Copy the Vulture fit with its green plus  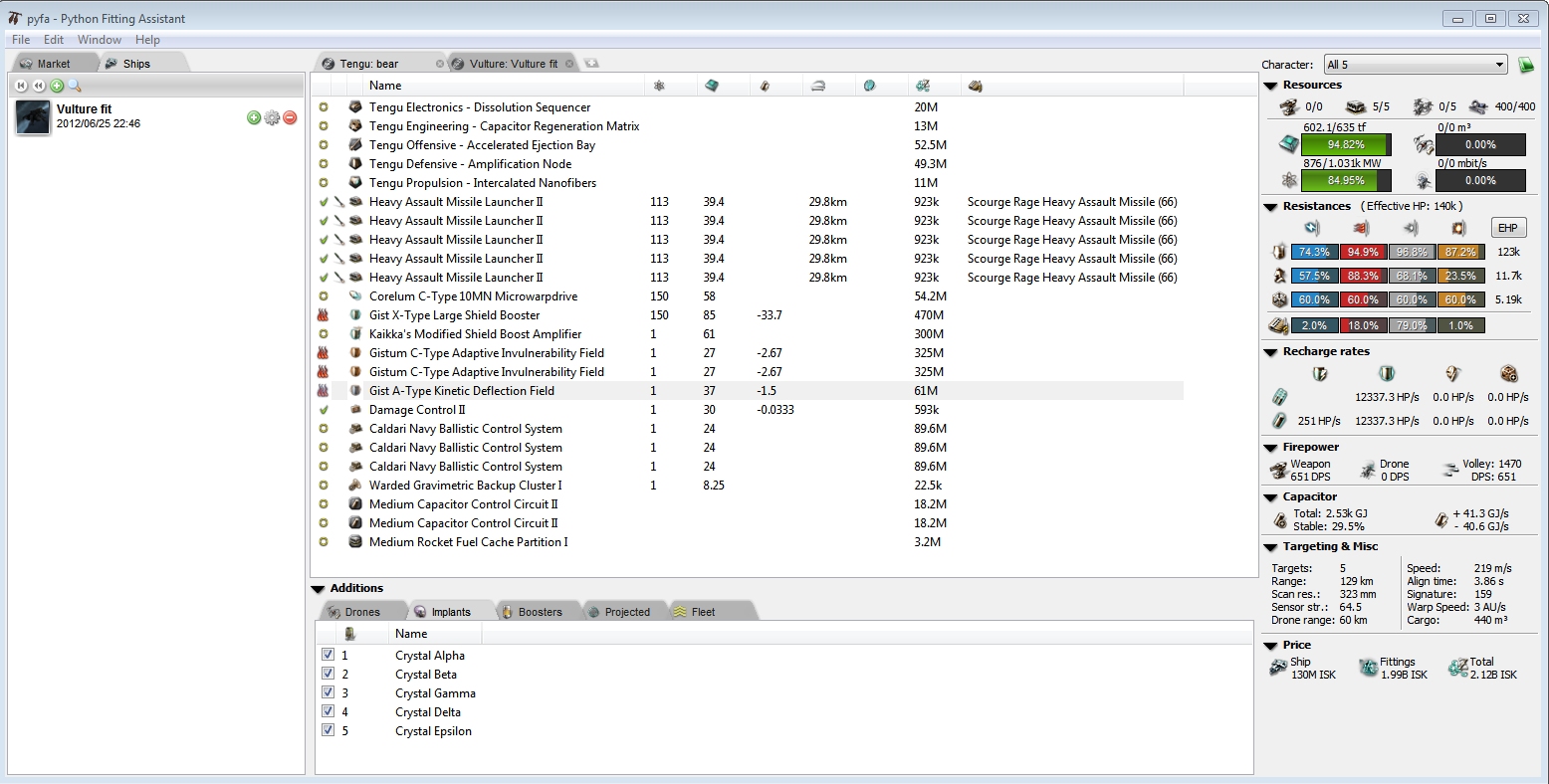coord(254,117)
